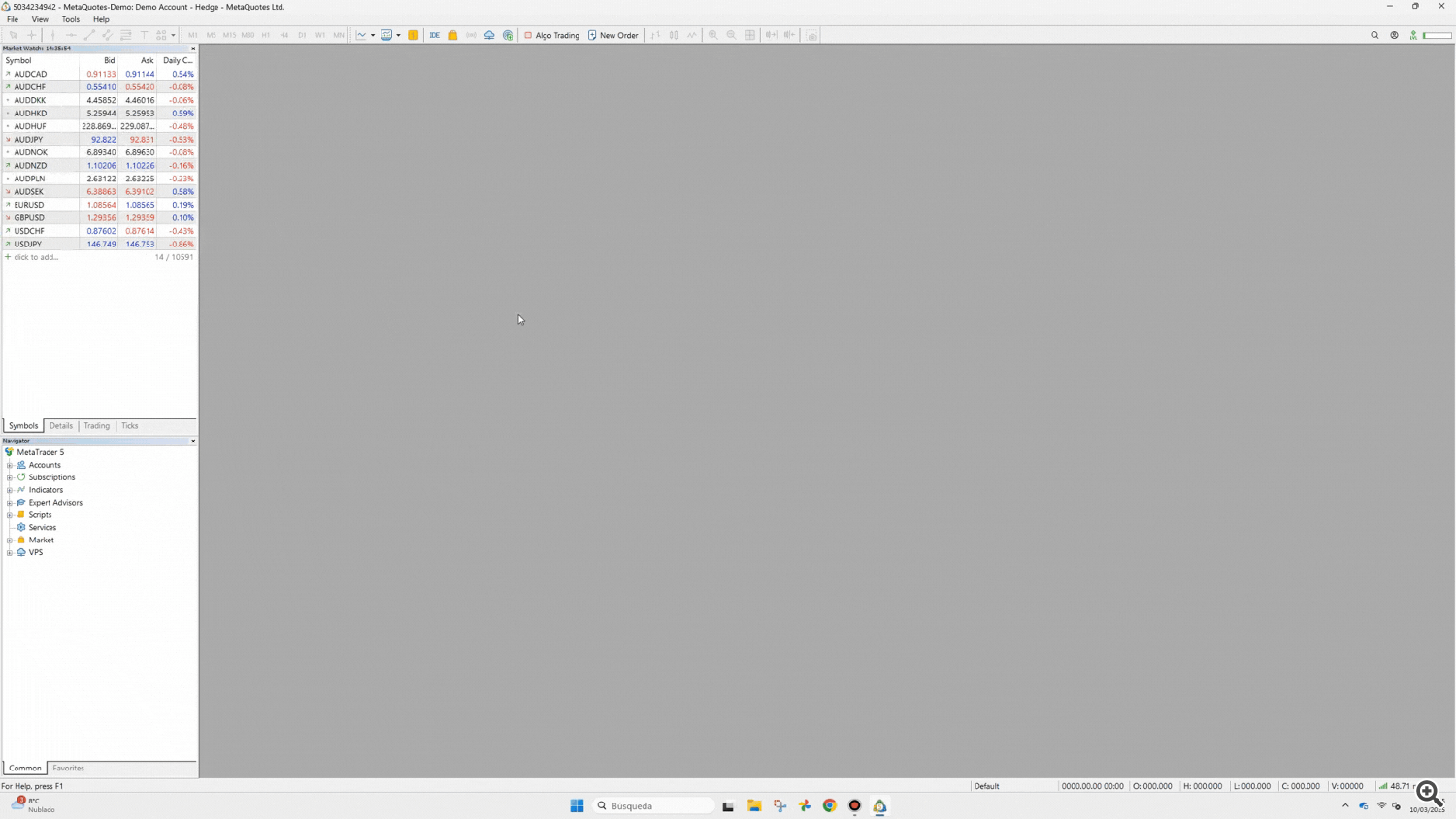Viewport: 1456px width, 819px height.
Task: Open the MQL5 Market shopping bag icon
Action: tap(453, 35)
